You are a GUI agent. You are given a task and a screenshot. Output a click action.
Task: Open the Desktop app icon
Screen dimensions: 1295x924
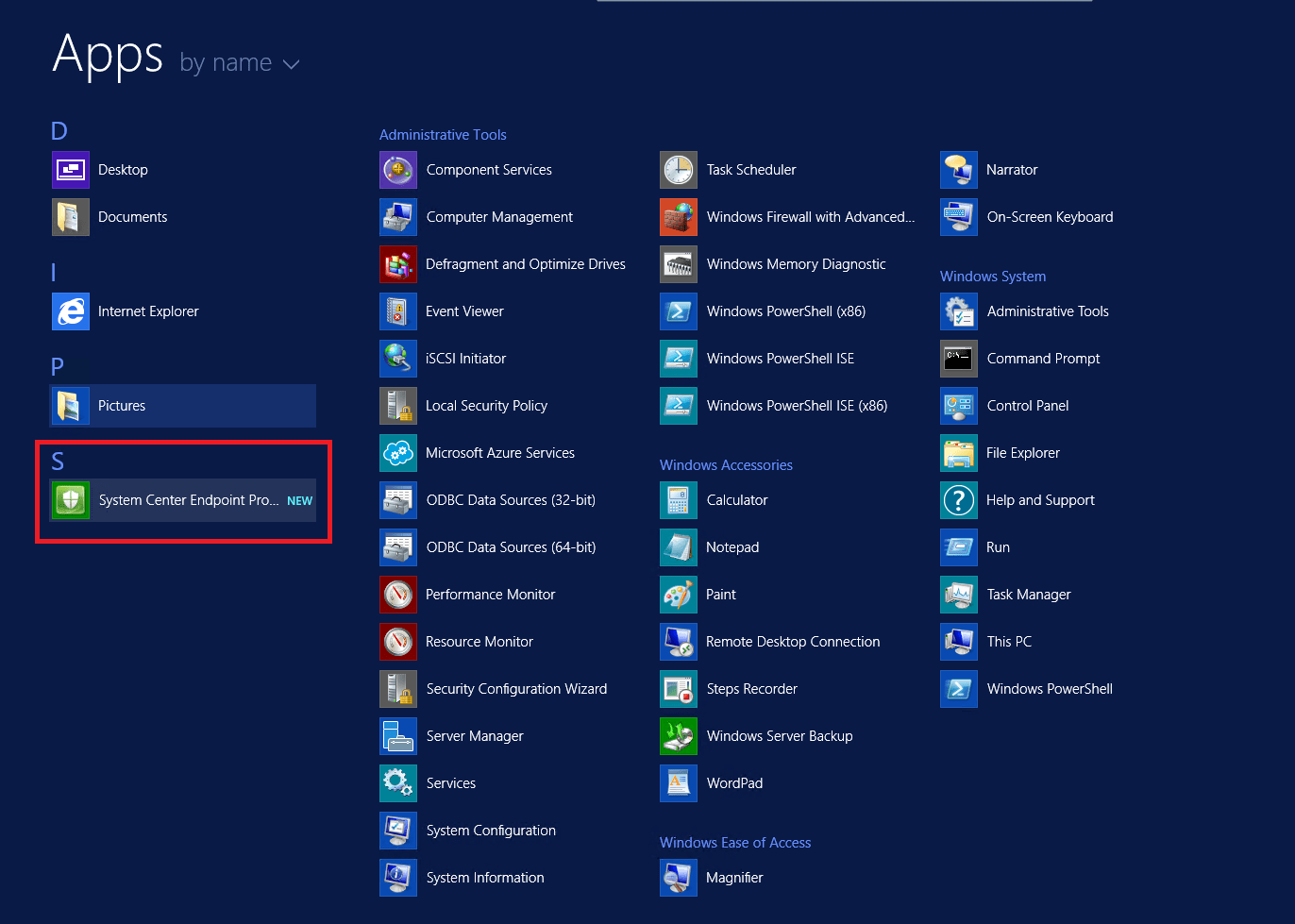pyautogui.click(x=71, y=170)
